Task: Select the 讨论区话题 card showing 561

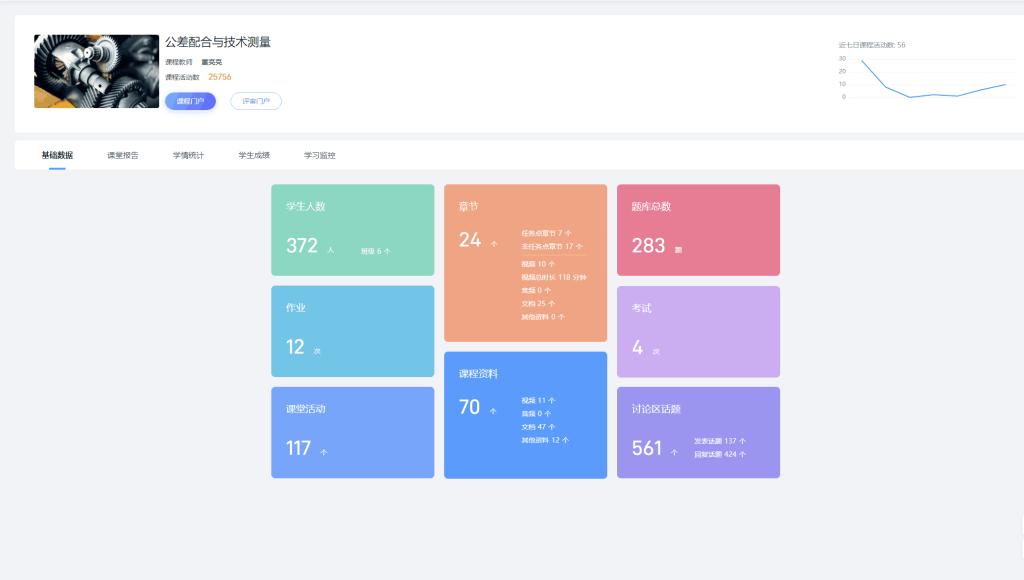Action: pos(698,432)
